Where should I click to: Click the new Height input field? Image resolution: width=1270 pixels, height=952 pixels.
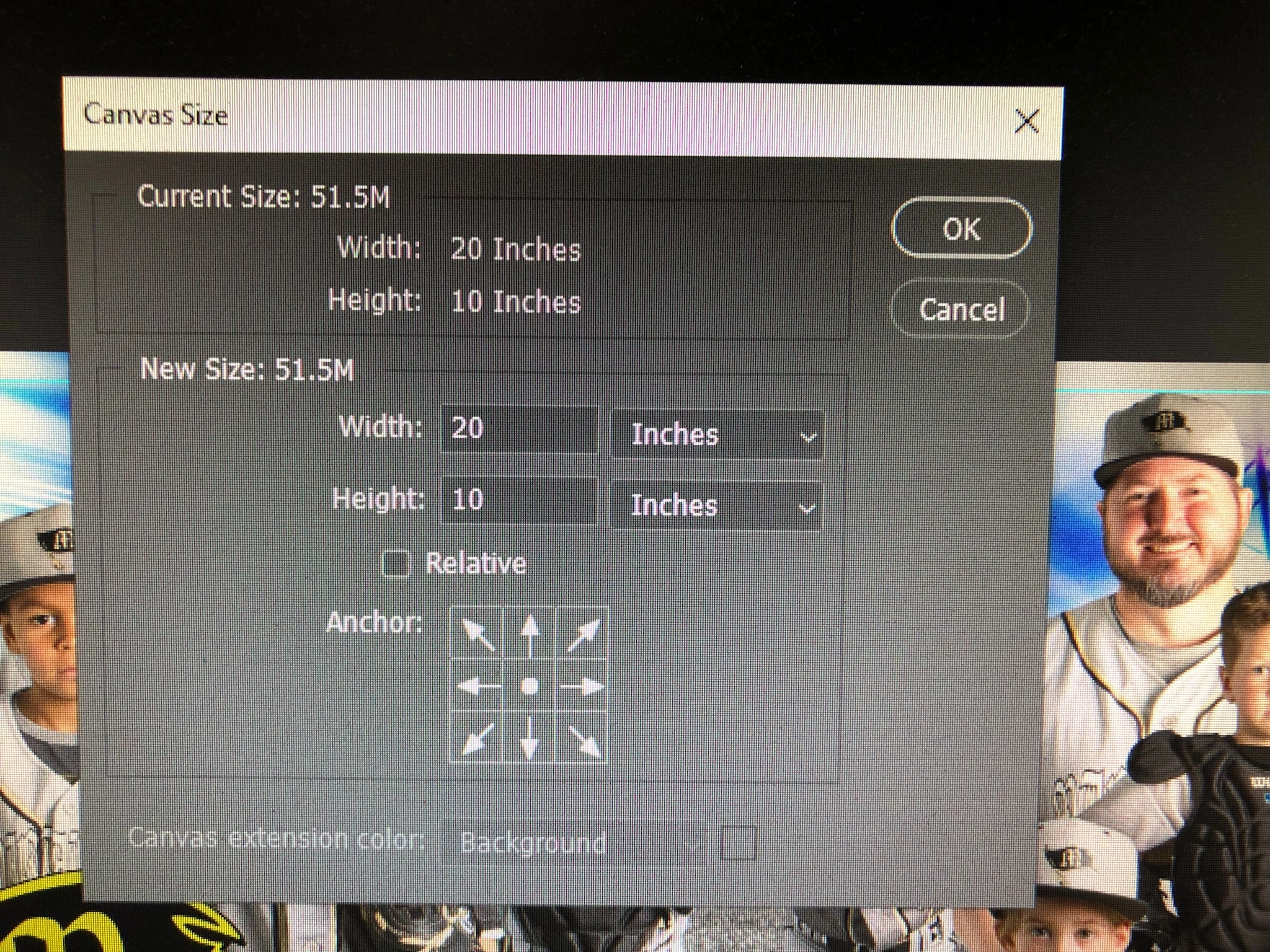click(x=520, y=500)
